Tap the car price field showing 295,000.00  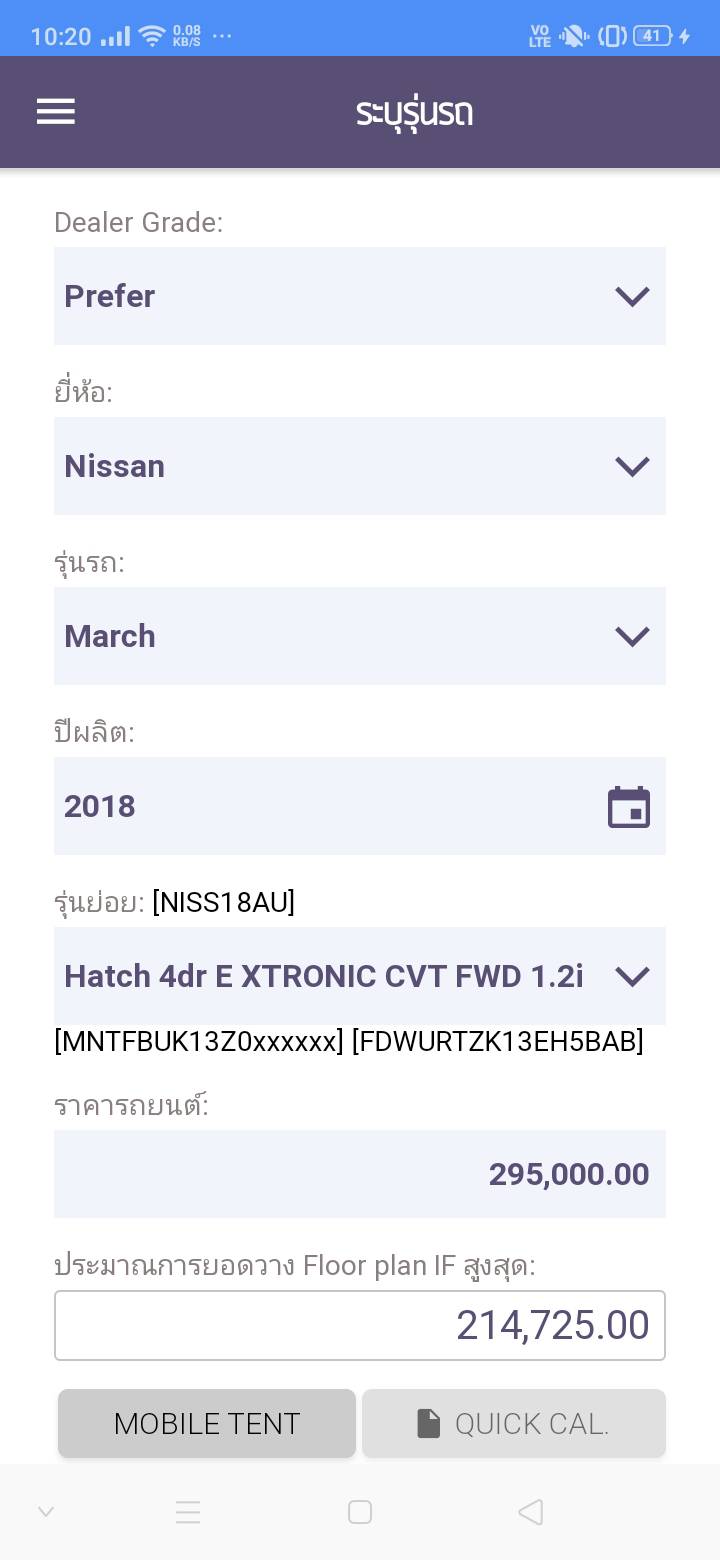click(360, 1174)
